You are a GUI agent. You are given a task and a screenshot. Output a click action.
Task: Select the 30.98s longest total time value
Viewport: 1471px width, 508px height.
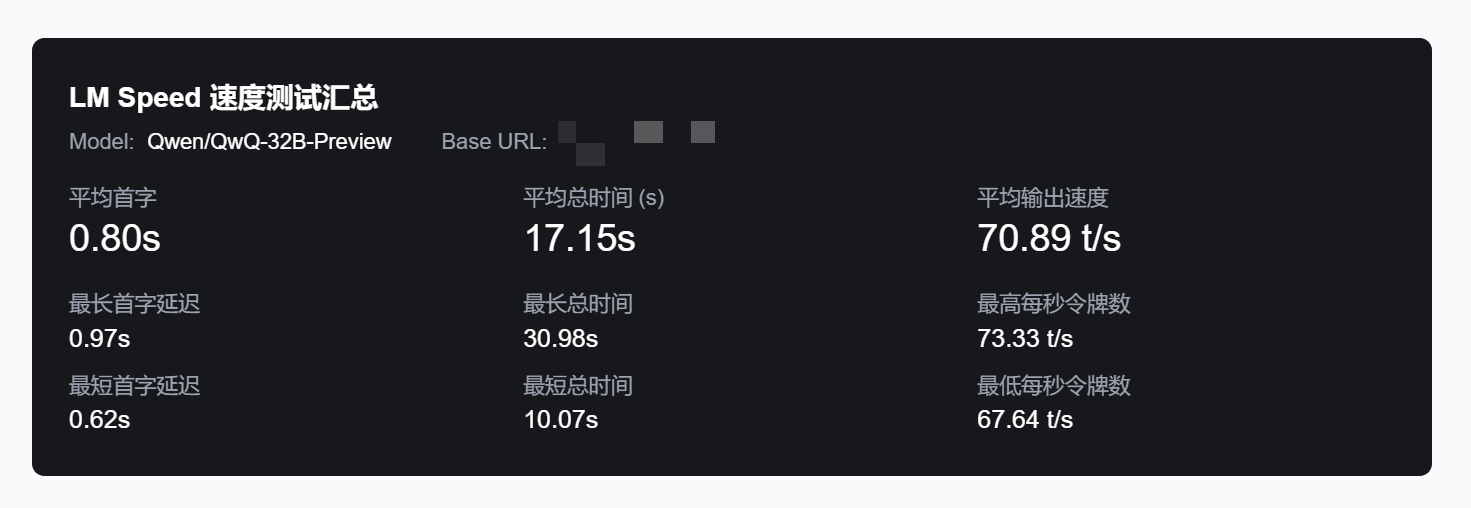point(561,338)
